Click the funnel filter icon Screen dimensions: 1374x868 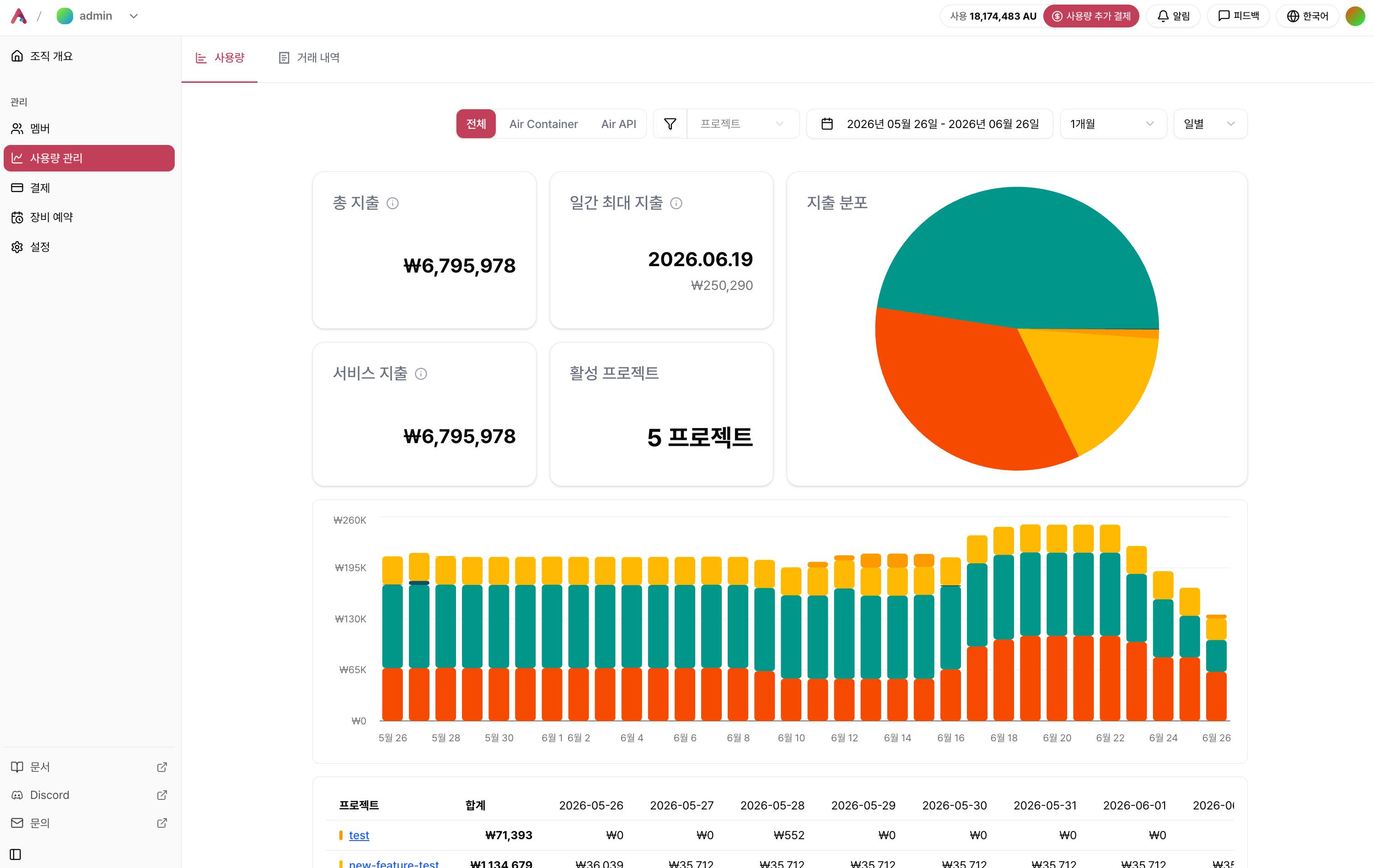click(671, 124)
